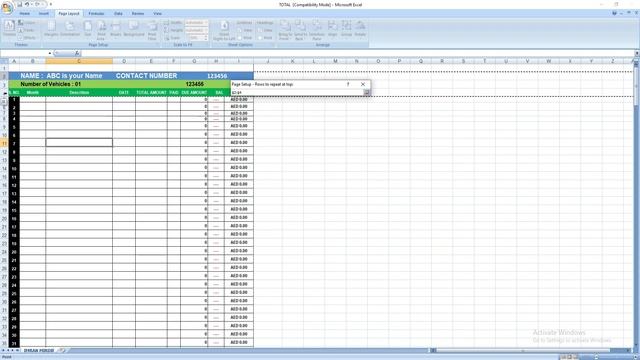Click collapse dialog button in Page Setup box
640x360 pixels.
367,93
